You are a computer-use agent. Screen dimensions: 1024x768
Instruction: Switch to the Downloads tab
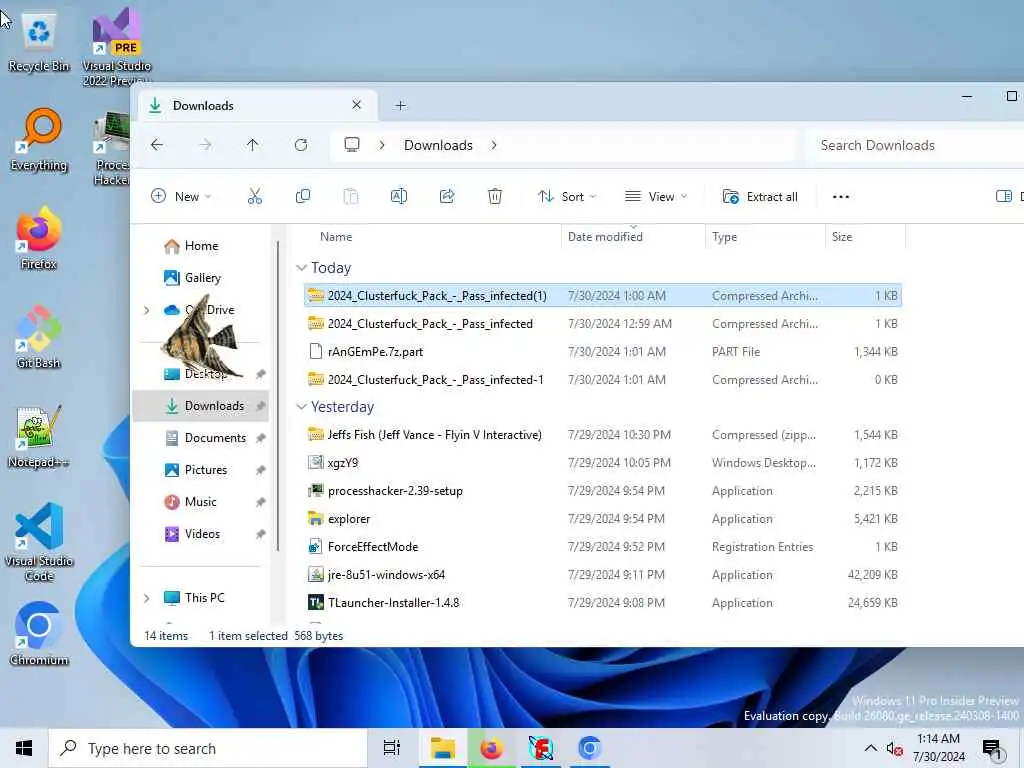(x=255, y=105)
